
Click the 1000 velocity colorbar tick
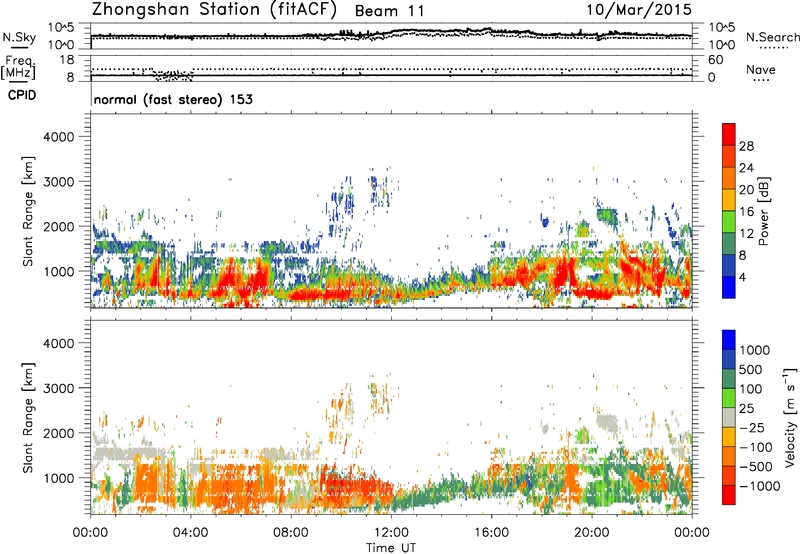(x=755, y=350)
